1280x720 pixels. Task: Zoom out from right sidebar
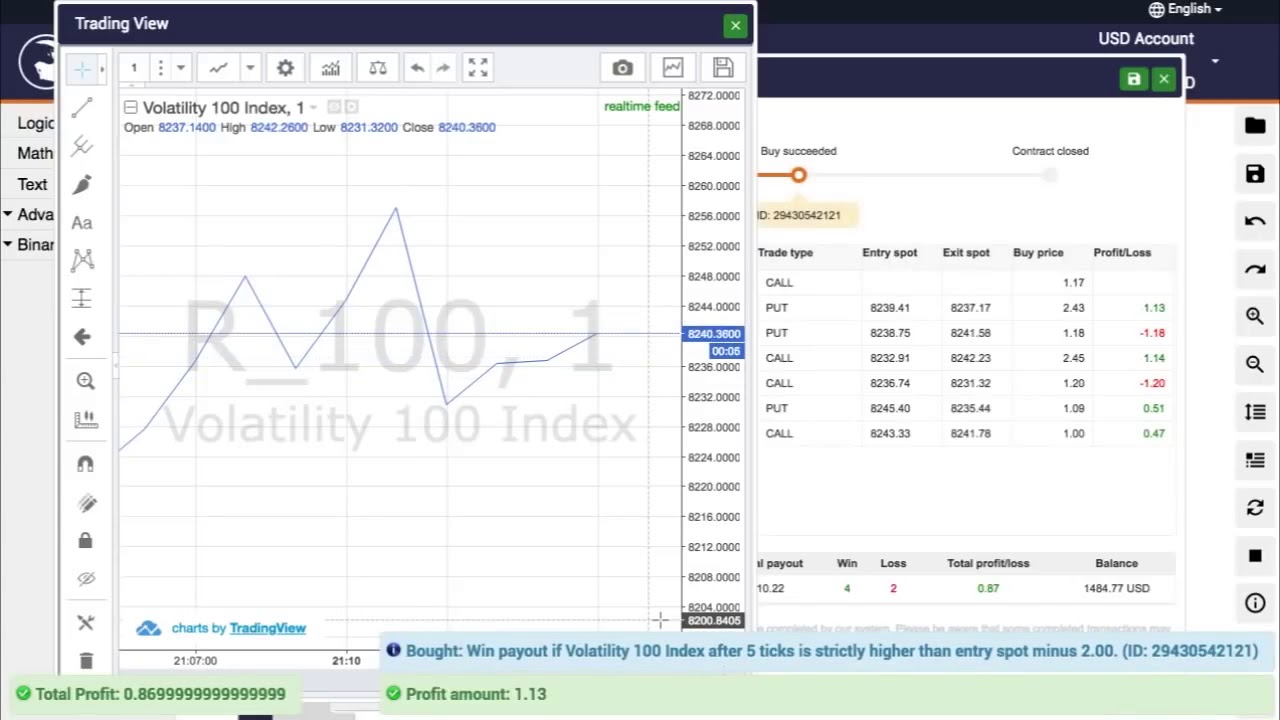tap(1255, 364)
